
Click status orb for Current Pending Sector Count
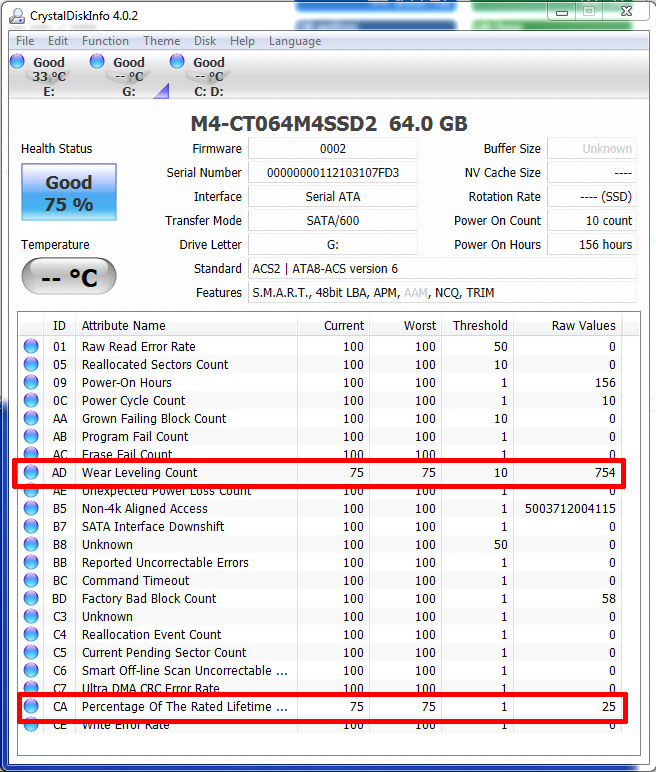click(x=31, y=652)
